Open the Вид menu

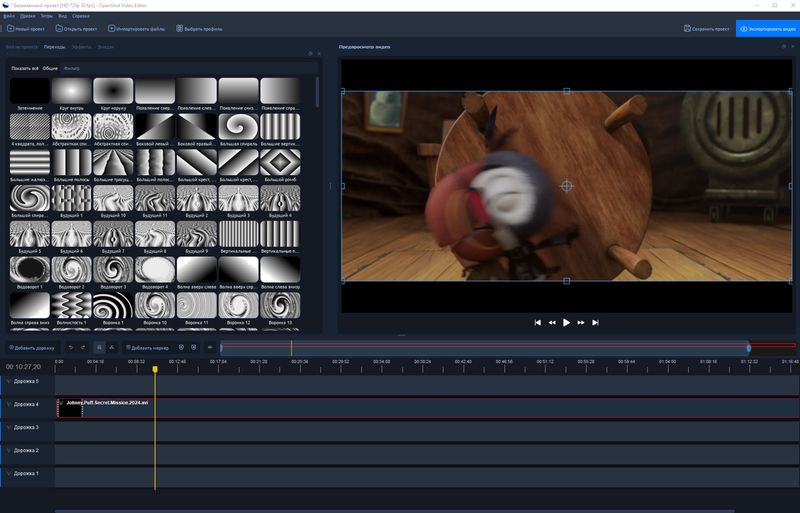click(x=63, y=16)
